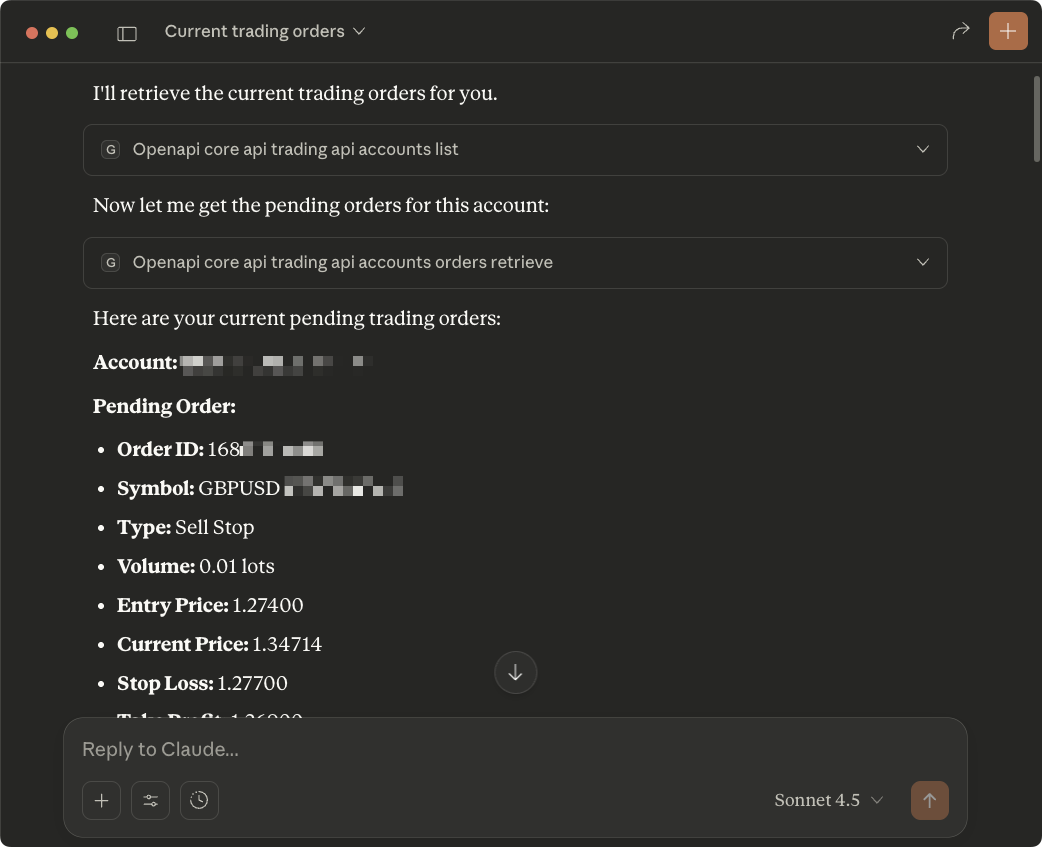
Task: Click the clock history icon
Action: (x=199, y=800)
